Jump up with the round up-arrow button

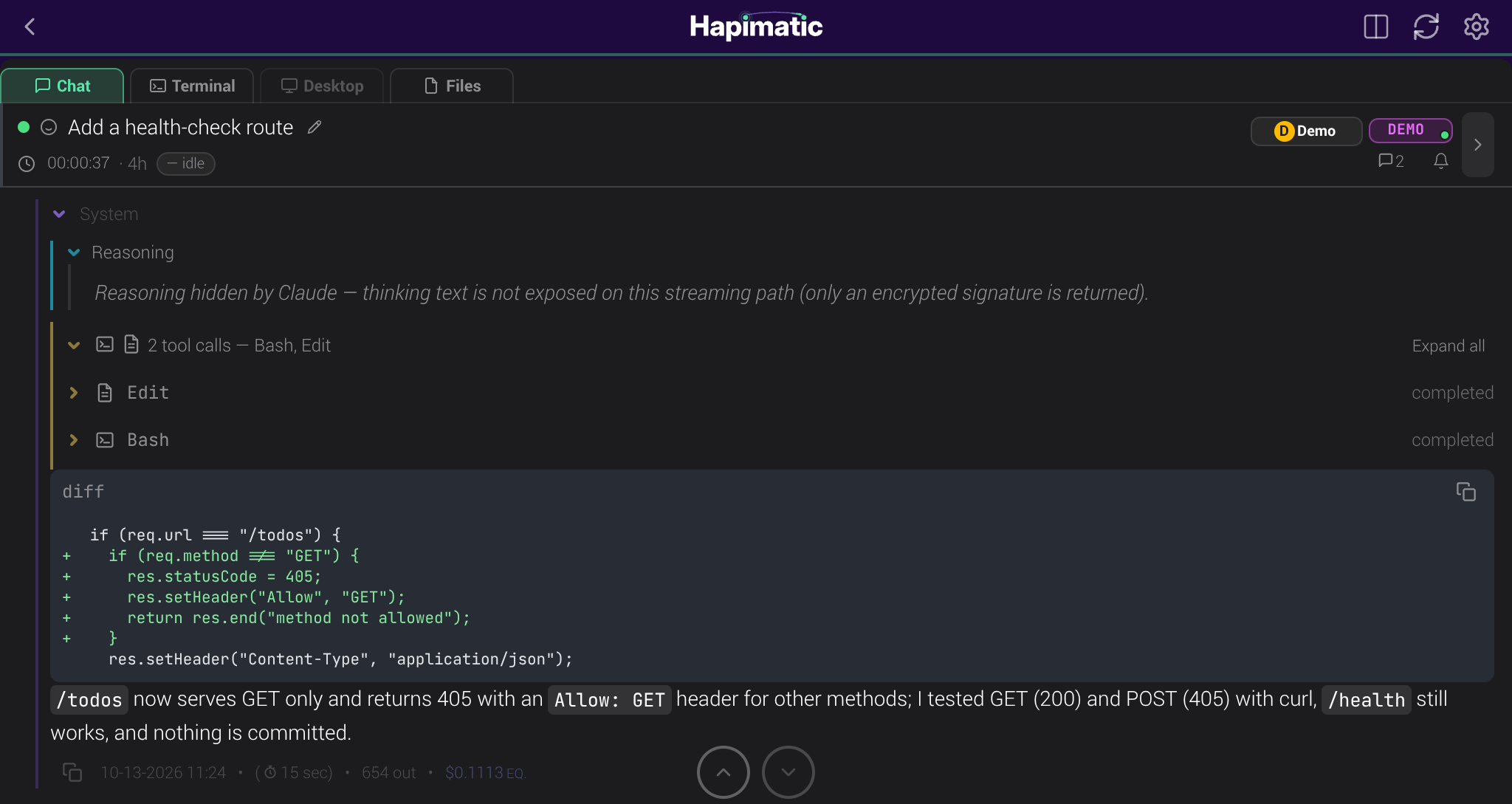pyautogui.click(x=724, y=772)
